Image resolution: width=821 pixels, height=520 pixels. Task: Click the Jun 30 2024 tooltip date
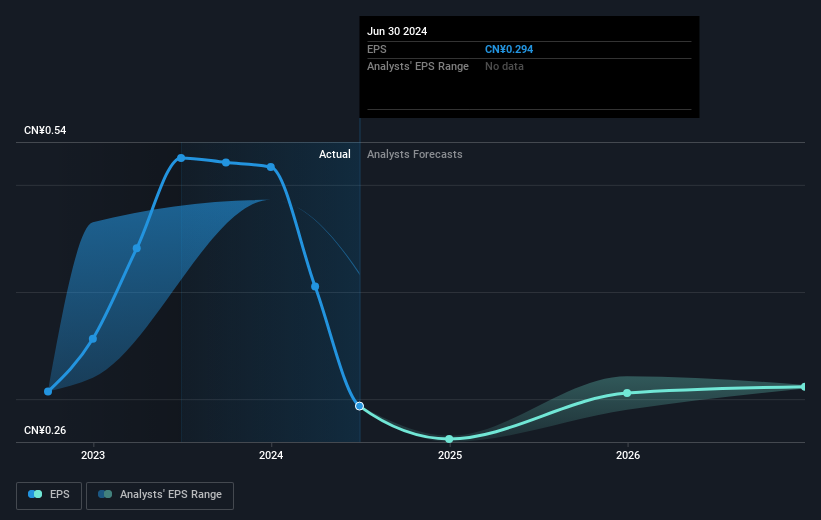tap(397, 31)
